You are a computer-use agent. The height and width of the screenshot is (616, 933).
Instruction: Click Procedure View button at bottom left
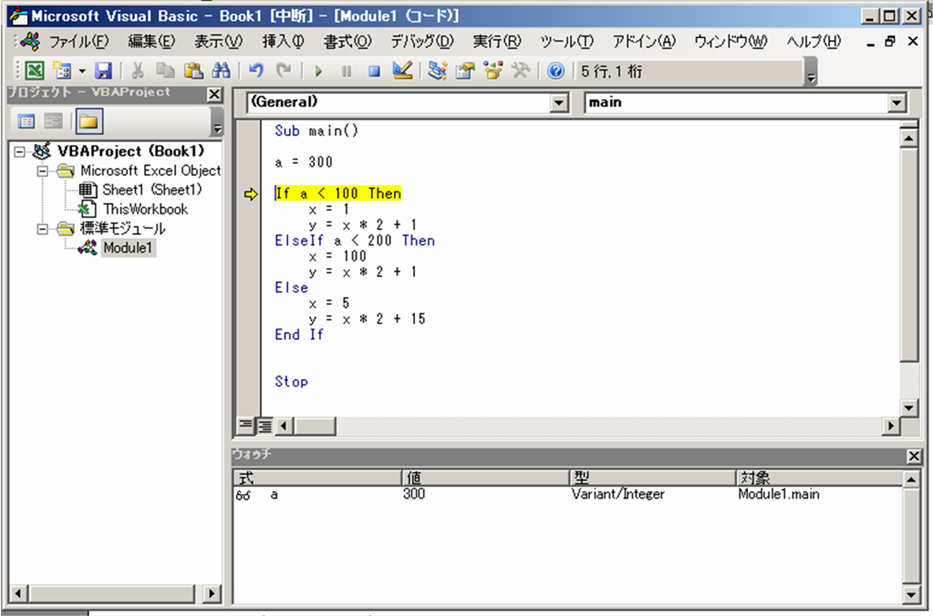click(245, 426)
